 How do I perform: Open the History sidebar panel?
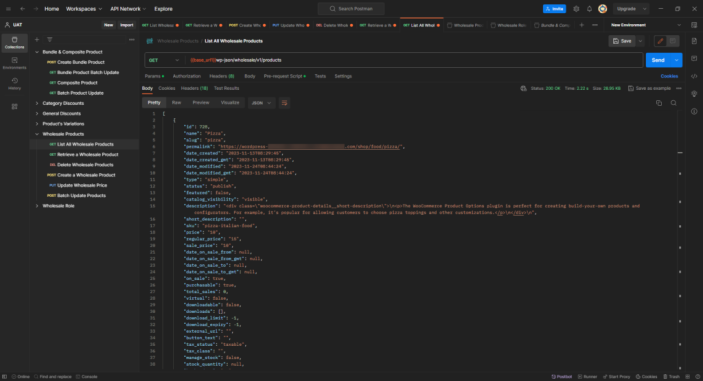[14, 84]
